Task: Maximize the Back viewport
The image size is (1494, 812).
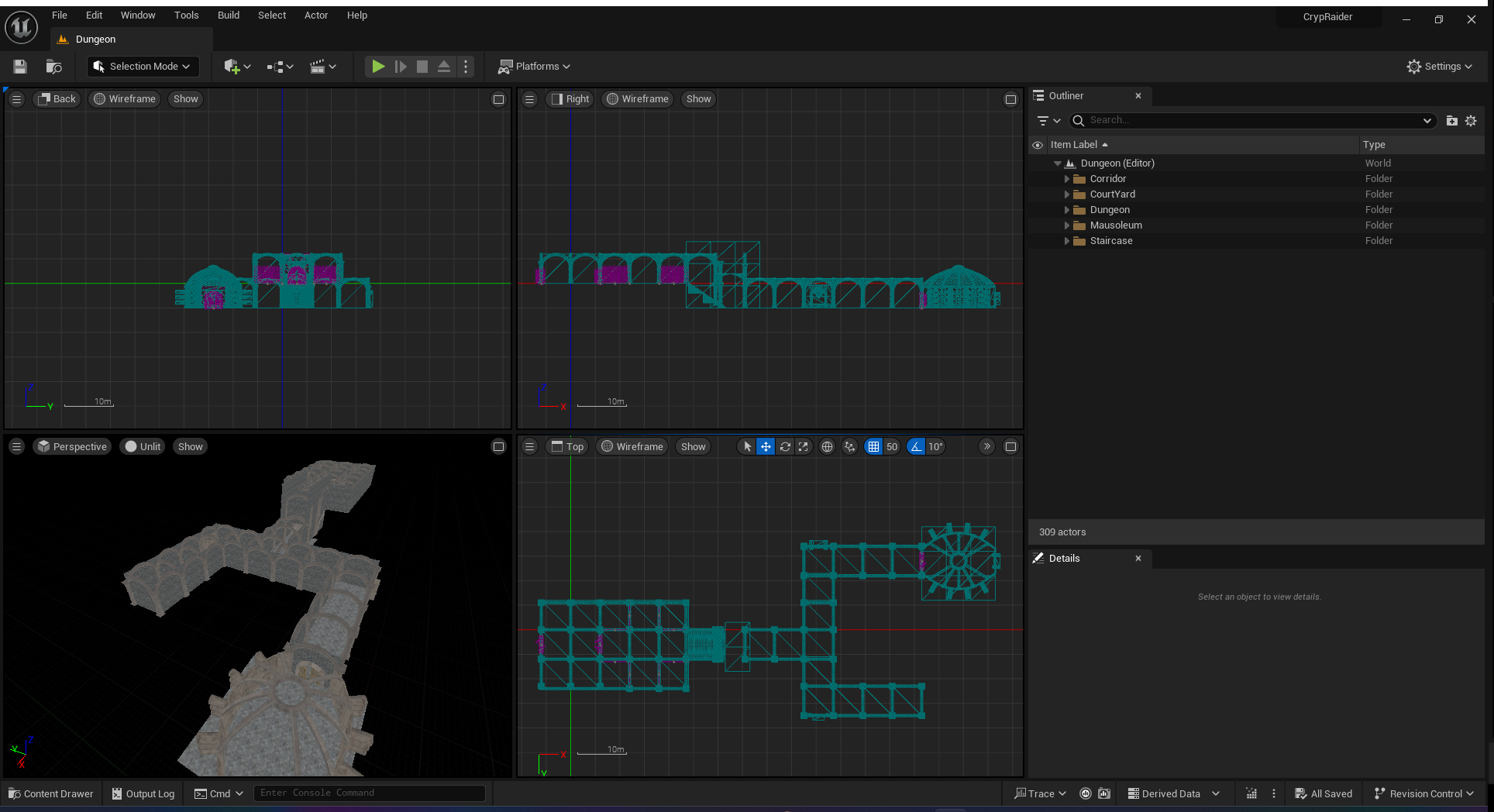Action: click(x=498, y=99)
